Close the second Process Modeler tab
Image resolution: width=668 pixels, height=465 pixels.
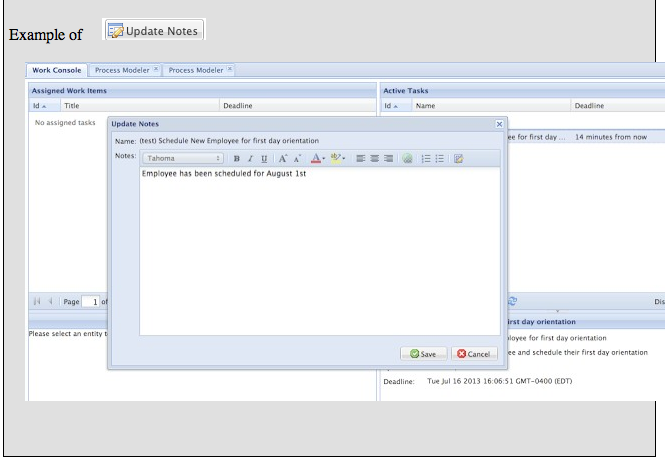230,68
